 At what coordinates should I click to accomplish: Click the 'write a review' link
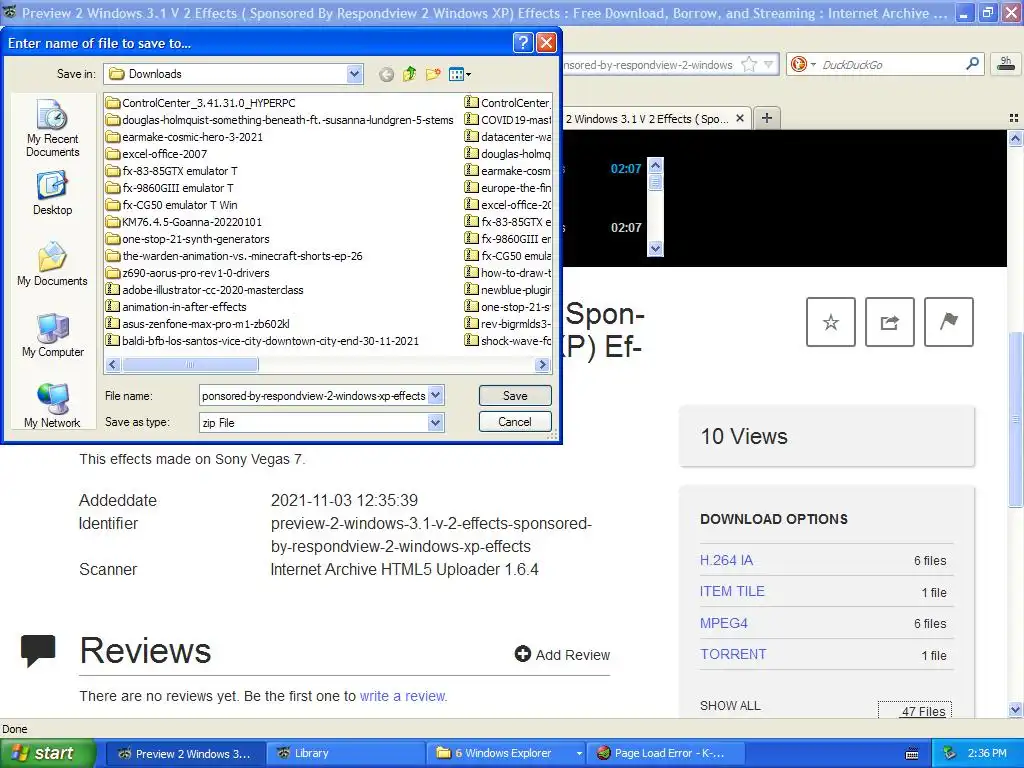pyautogui.click(x=403, y=696)
